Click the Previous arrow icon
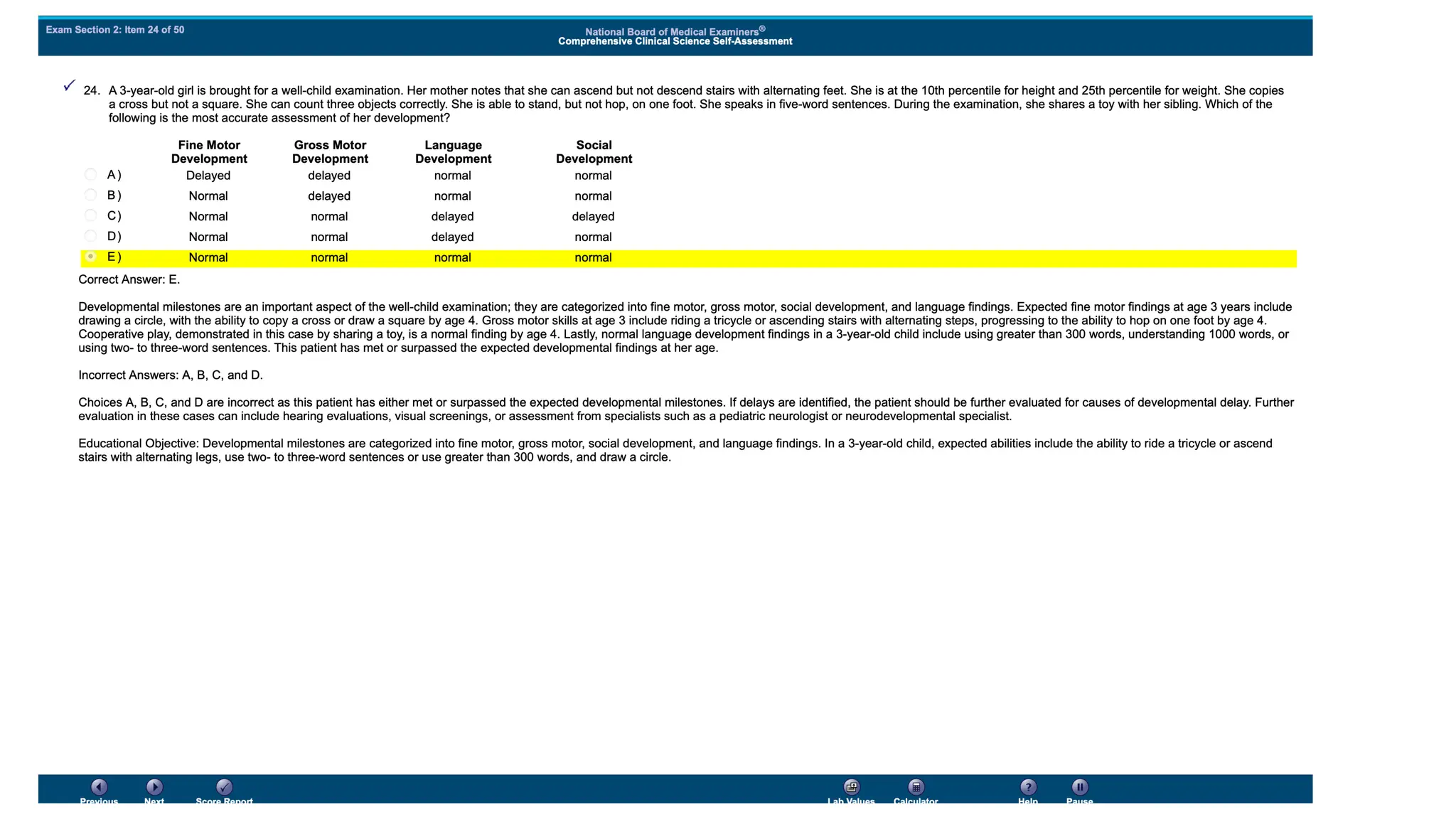The width and height of the screenshot is (1456, 819). tap(99, 787)
